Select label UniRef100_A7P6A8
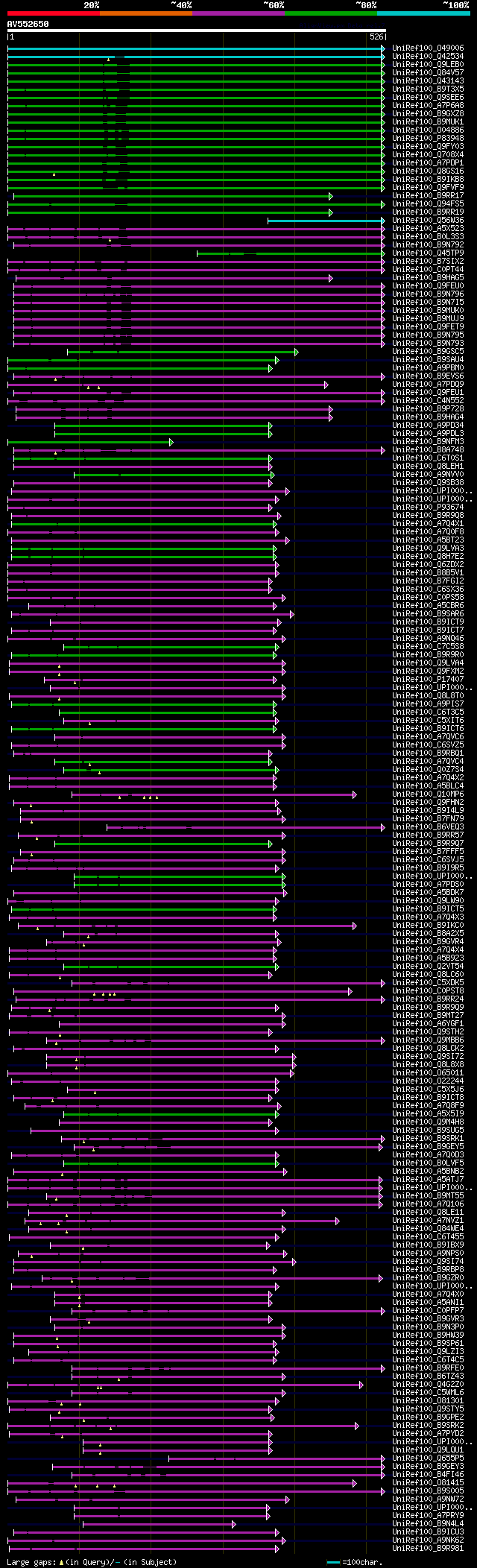The height and width of the screenshot is (1568, 477). point(428,106)
